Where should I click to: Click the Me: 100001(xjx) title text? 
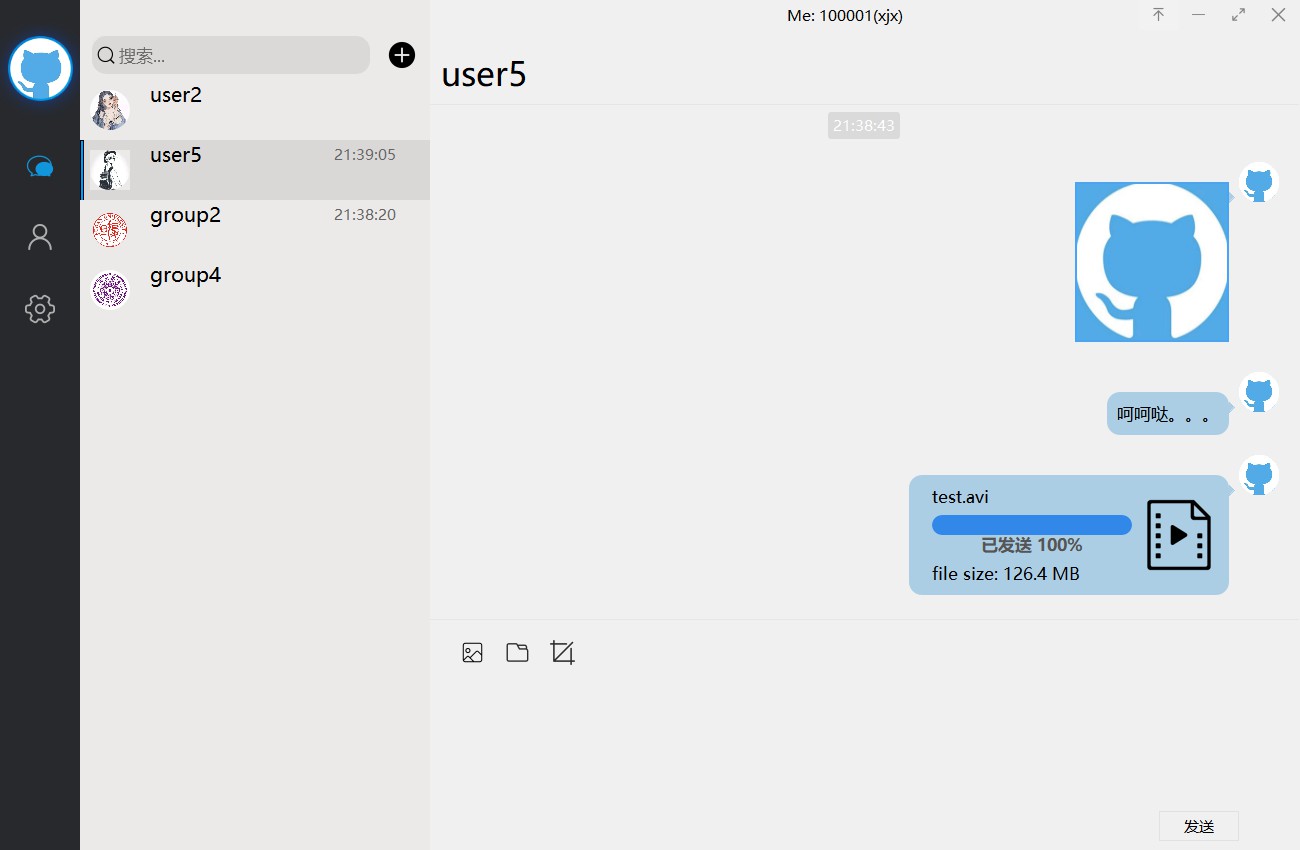pos(845,15)
